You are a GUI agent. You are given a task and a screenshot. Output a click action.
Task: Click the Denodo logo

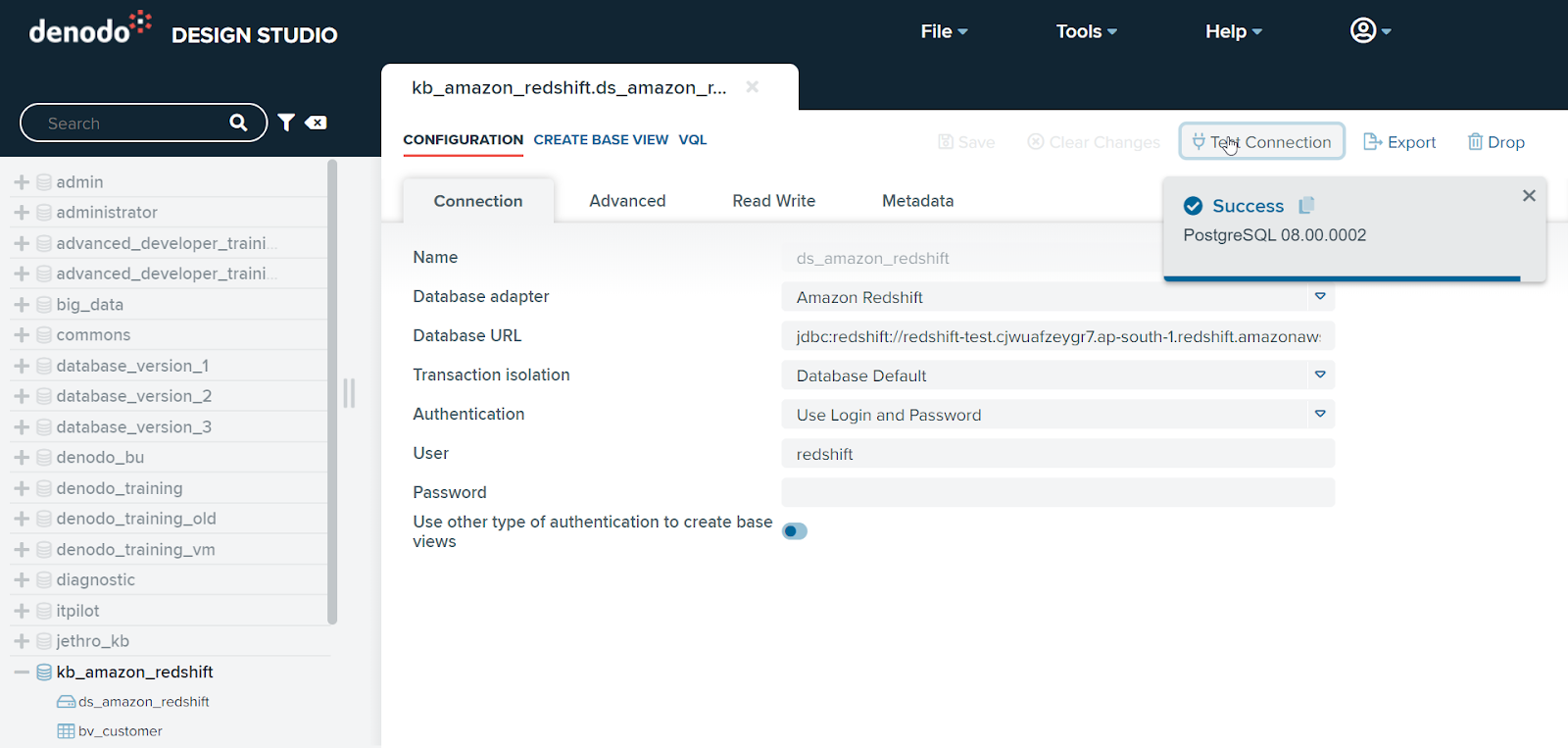click(x=90, y=28)
